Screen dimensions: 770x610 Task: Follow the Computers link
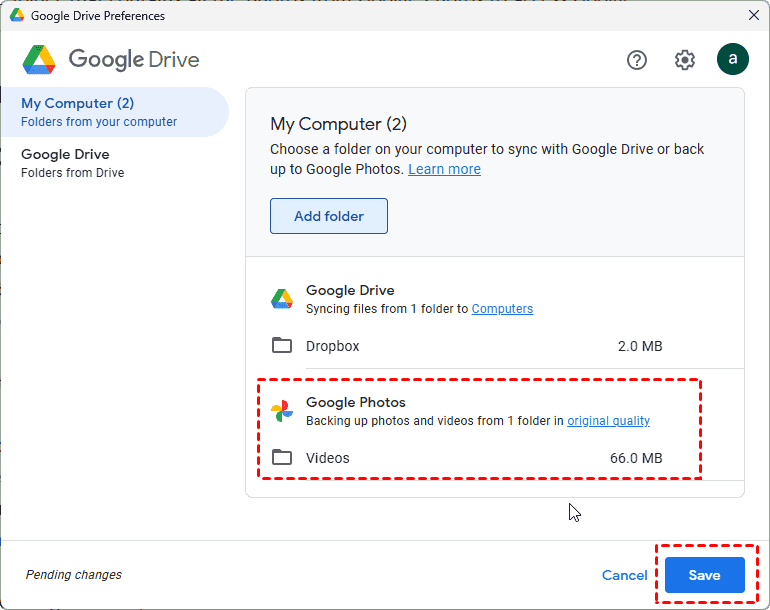[502, 309]
